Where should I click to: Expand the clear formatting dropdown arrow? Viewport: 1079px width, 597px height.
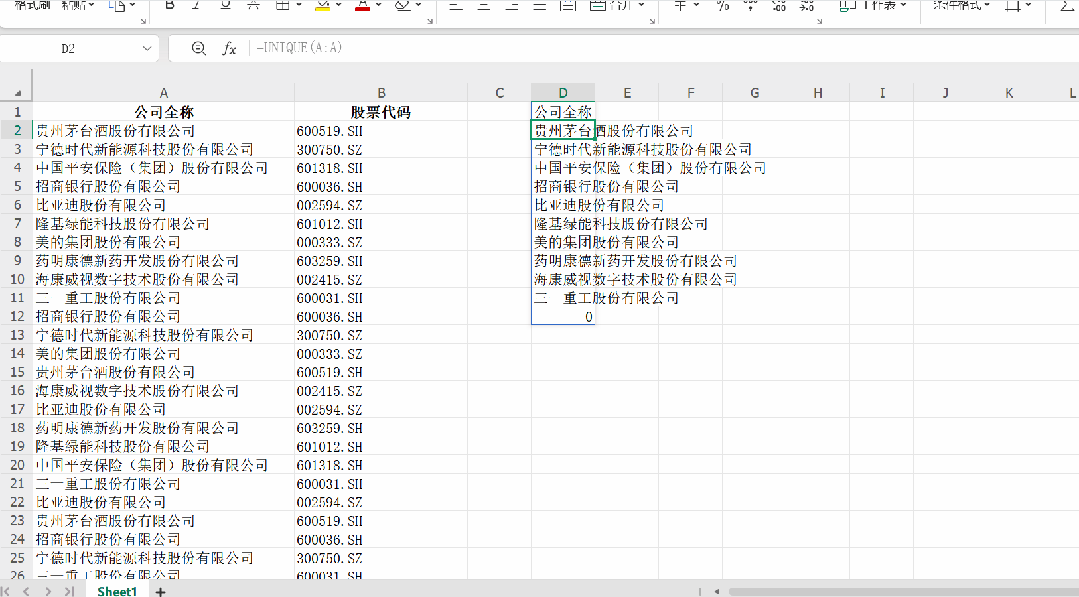tap(418, 5)
